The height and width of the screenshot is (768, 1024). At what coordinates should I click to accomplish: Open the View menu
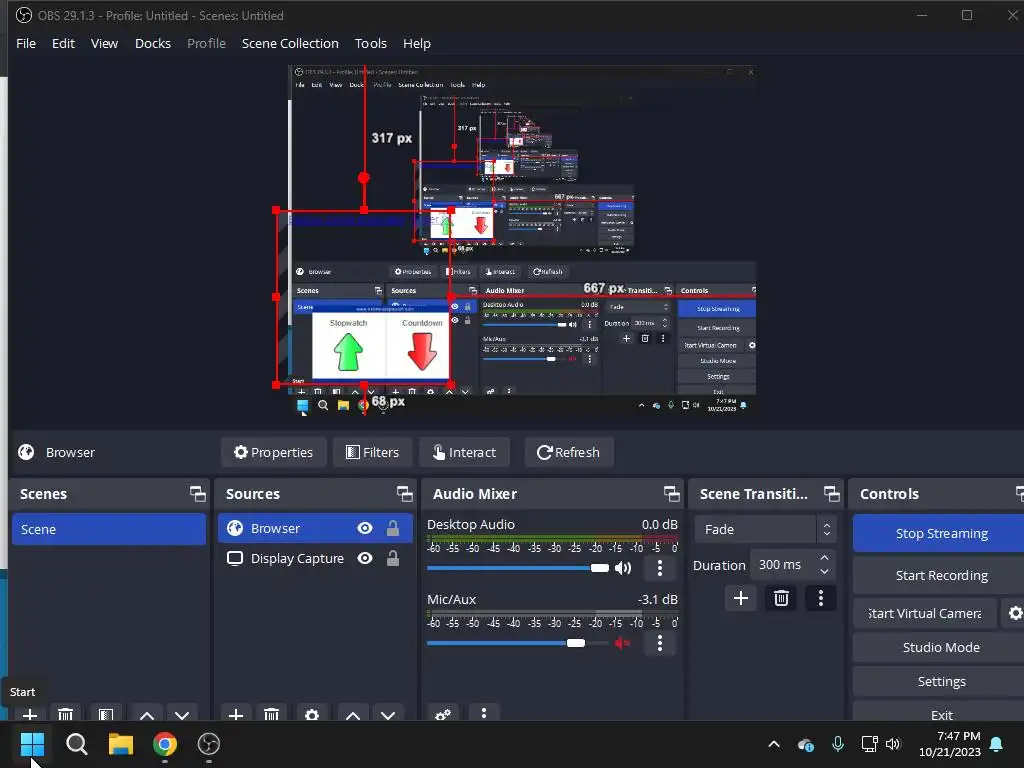(x=104, y=43)
